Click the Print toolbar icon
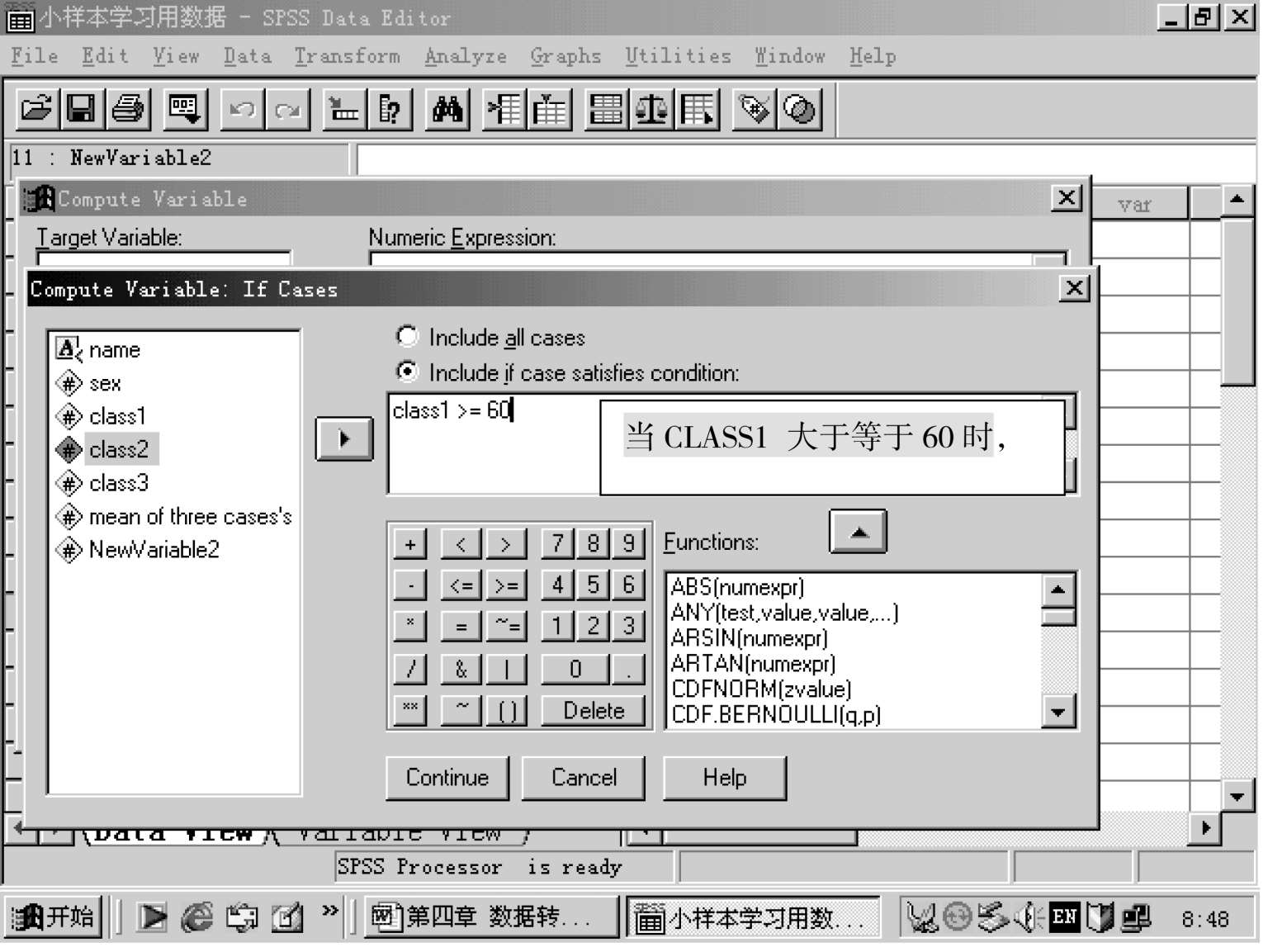The height and width of the screenshot is (952, 1268). click(128, 109)
